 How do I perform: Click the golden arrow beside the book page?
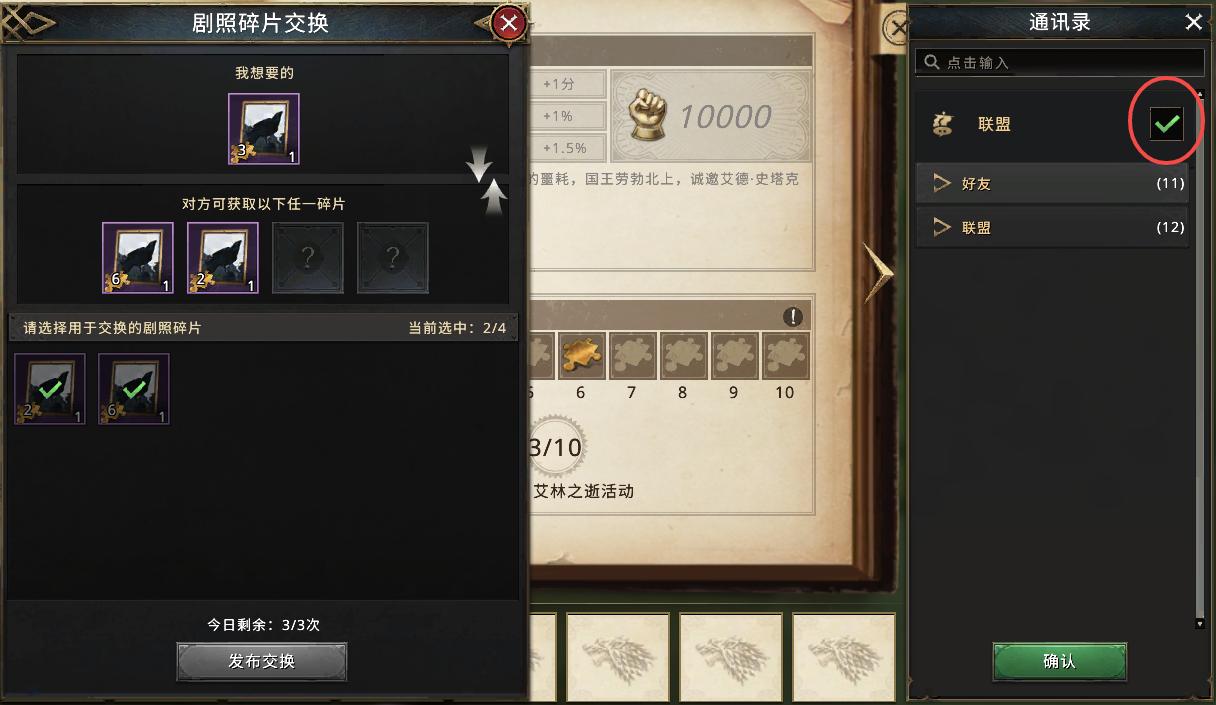(878, 271)
